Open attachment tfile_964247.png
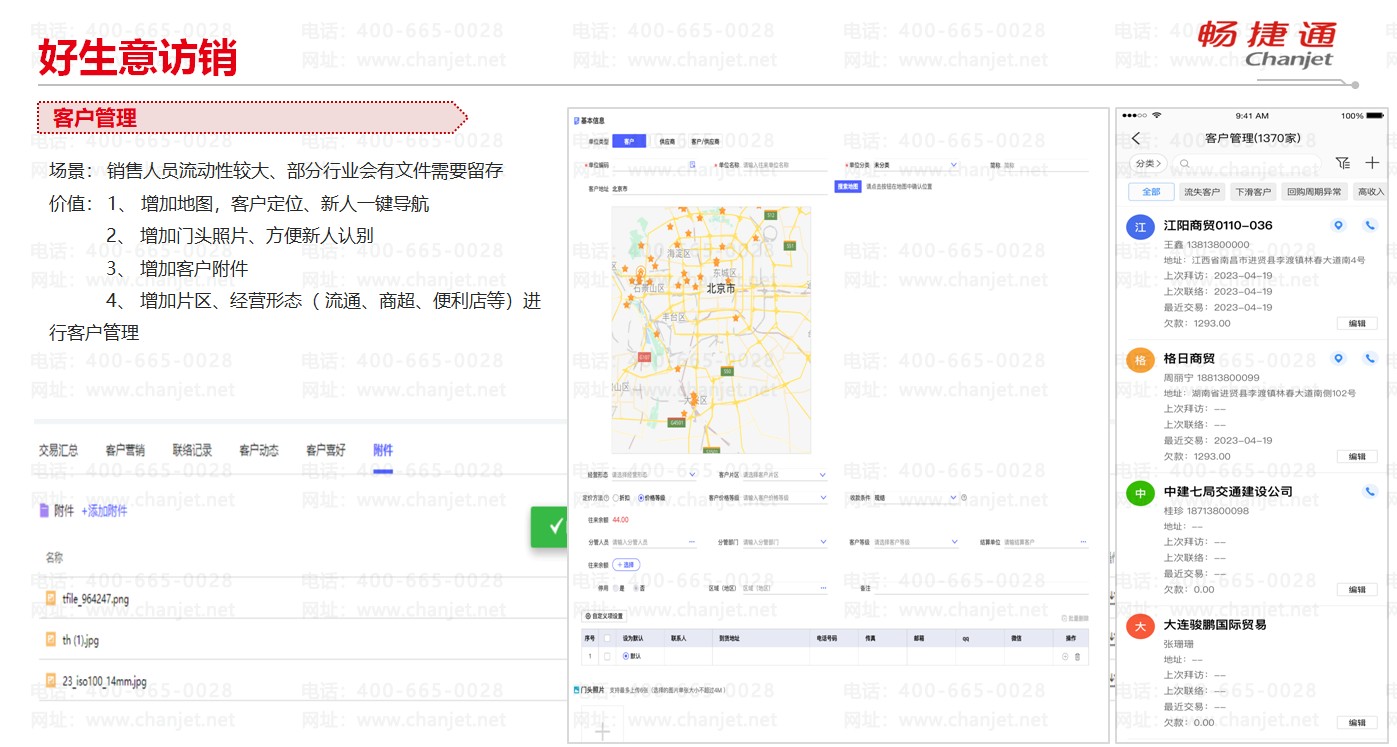The image size is (1397, 747). click(x=95, y=600)
